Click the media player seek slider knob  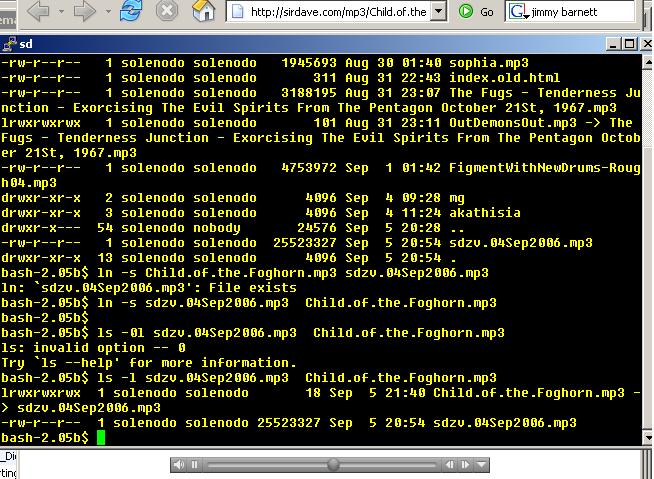click(x=333, y=465)
